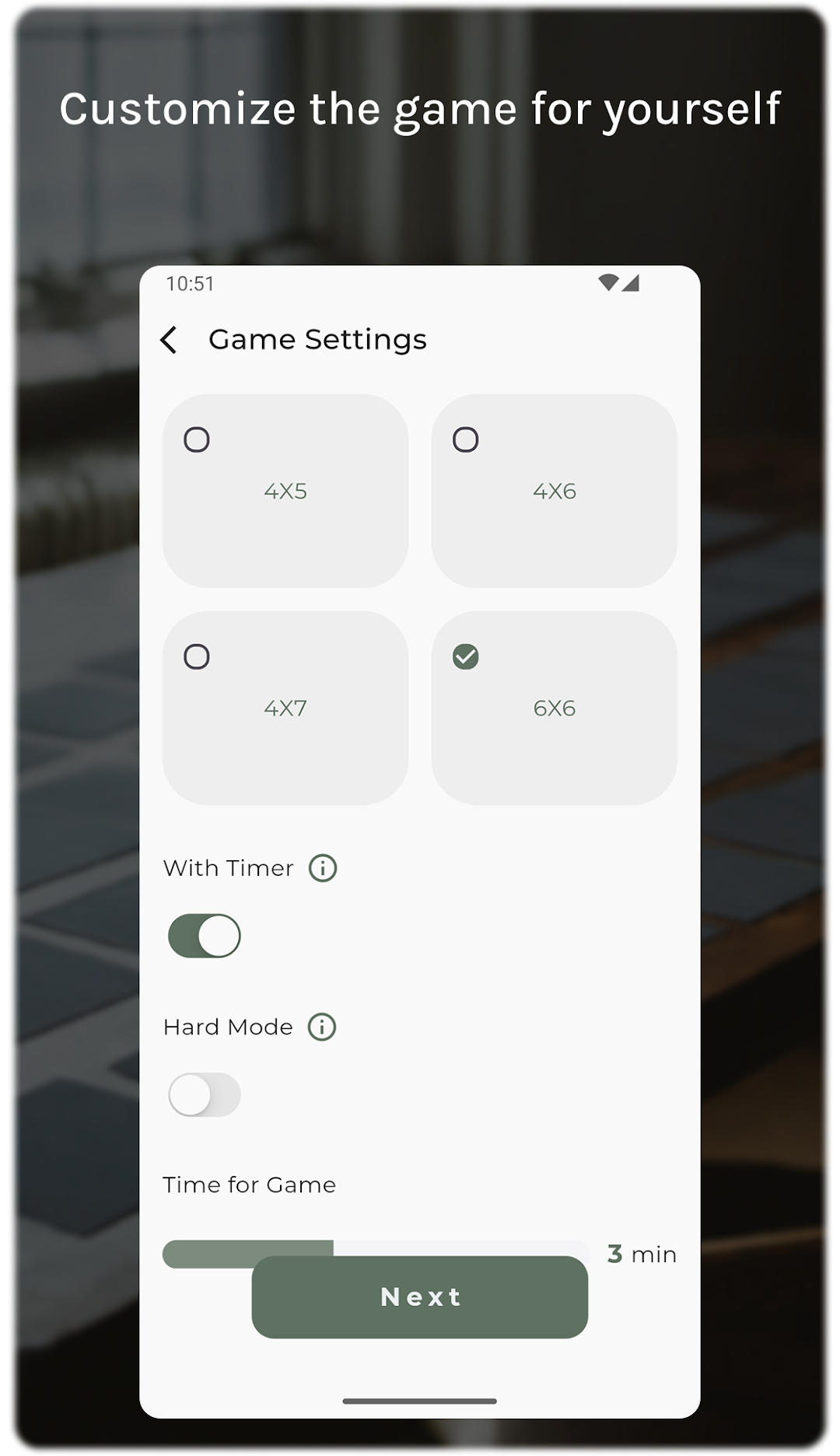Open the Hard Mode info icon
The width and height of the screenshot is (840, 1456).
[x=322, y=1027]
